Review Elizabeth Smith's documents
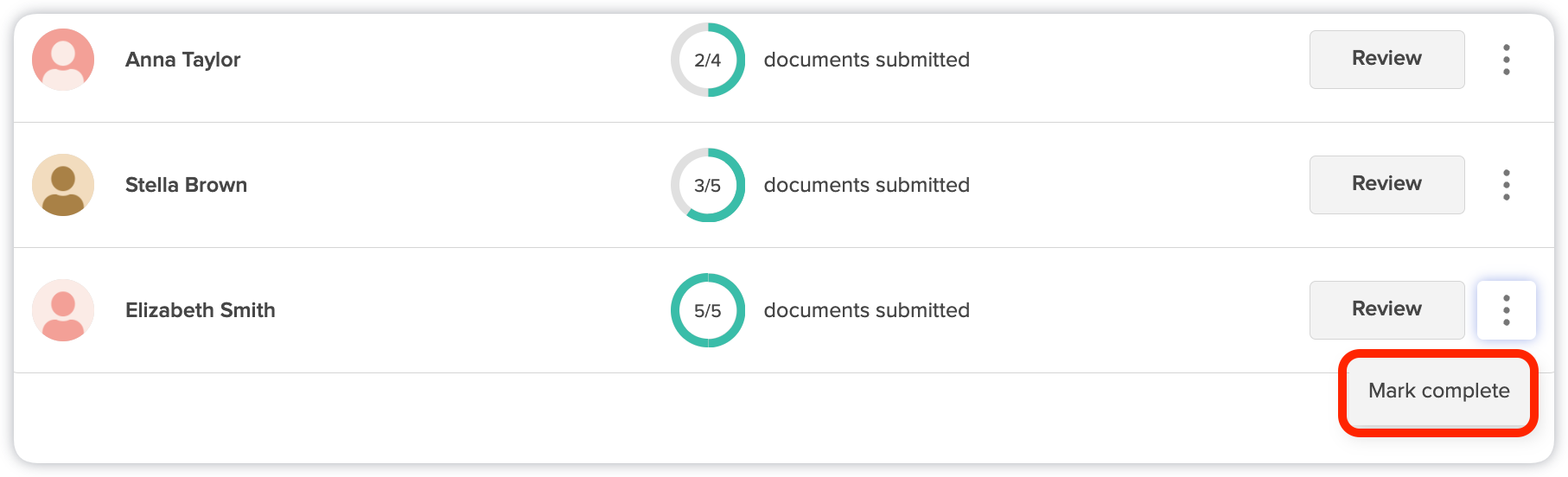The width and height of the screenshot is (1568, 477). 1386,309
